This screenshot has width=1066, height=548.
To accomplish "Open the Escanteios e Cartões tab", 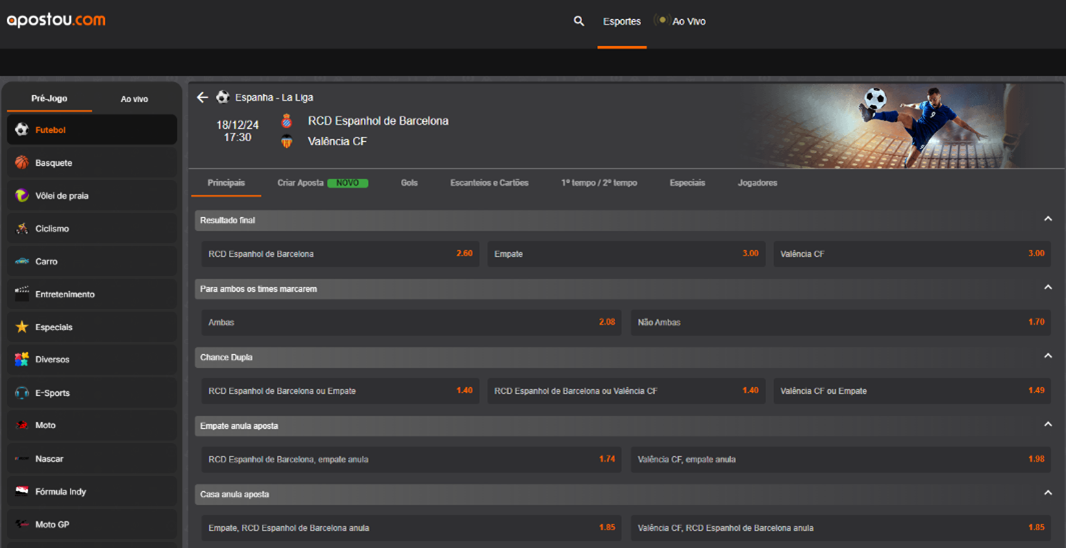I will click(489, 183).
